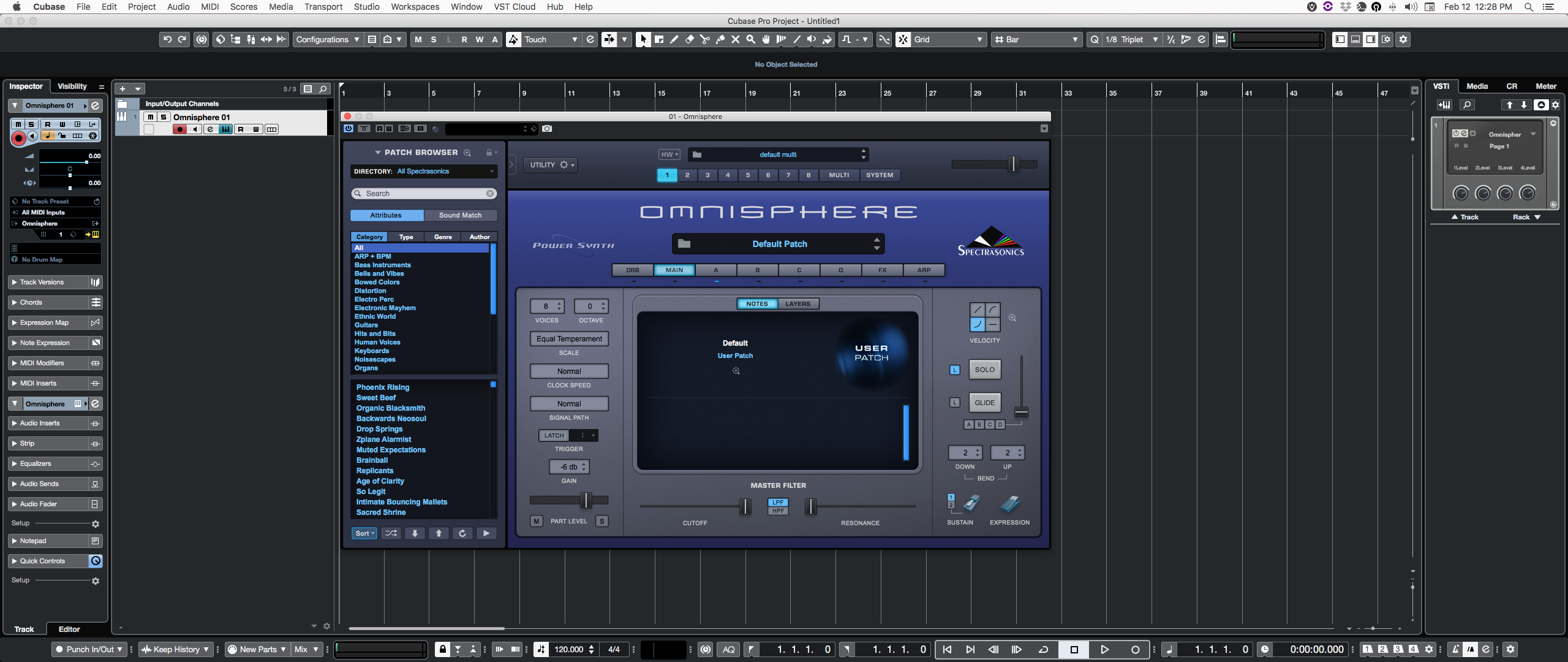Toggle Mute on Omnisphere 01 track row
Viewport: 1568px width, 662px height.
point(150,117)
